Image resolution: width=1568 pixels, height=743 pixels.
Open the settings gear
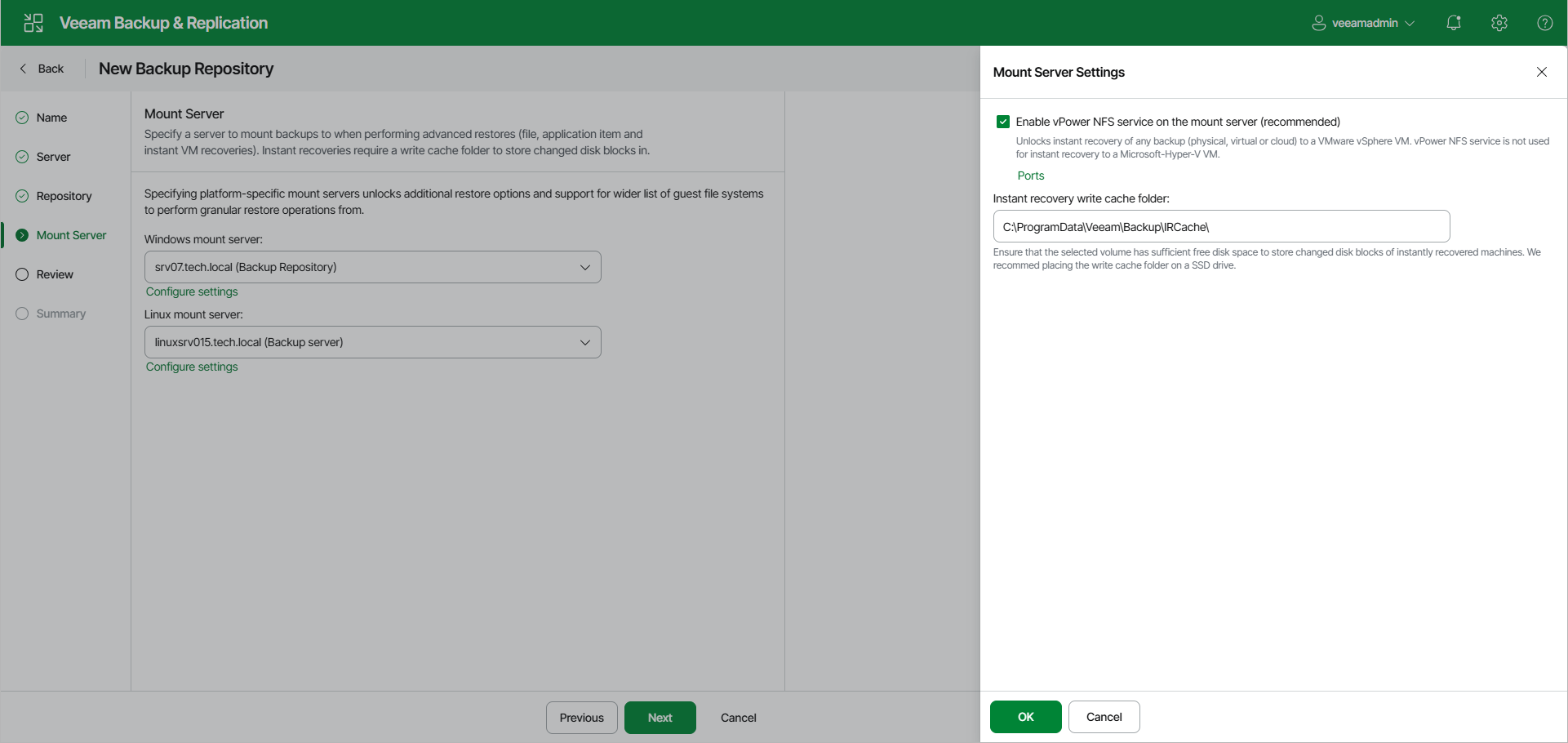pos(1499,22)
